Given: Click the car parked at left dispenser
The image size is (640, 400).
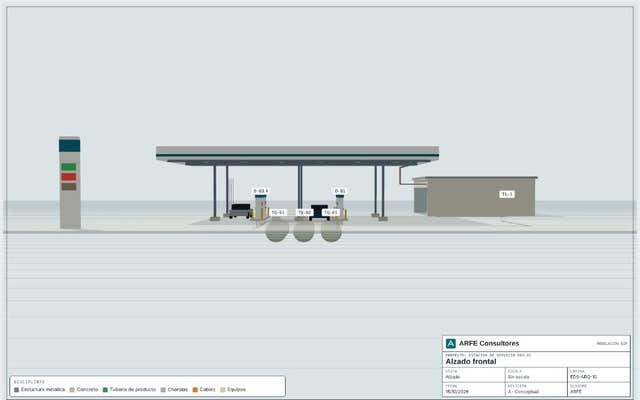Looking at the screenshot, I should 240,211.
